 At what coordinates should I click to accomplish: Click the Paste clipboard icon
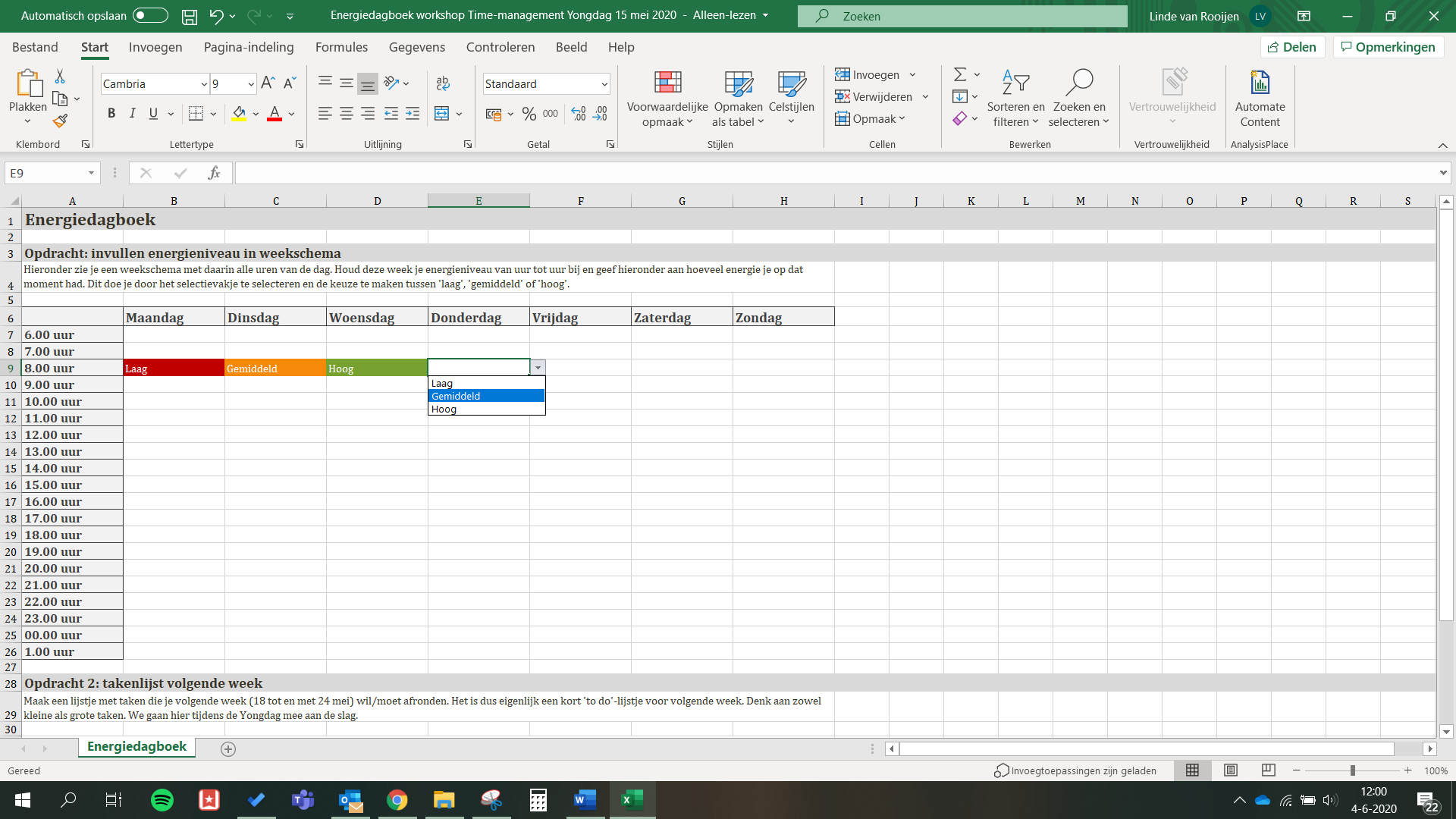(x=28, y=84)
